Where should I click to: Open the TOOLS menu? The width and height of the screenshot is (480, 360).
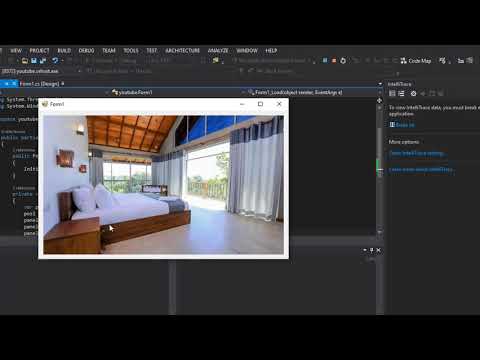(x=131, y=51)
